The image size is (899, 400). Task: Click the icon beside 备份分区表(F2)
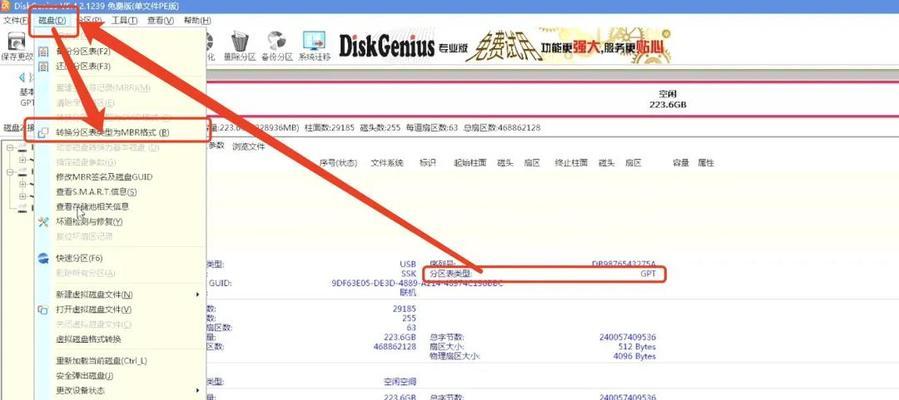43,52
